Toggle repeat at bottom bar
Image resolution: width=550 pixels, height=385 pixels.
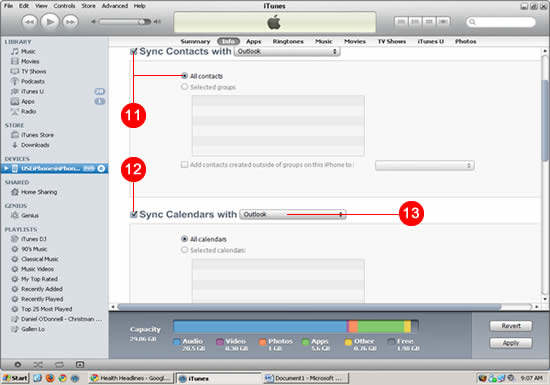pos(59,365)
